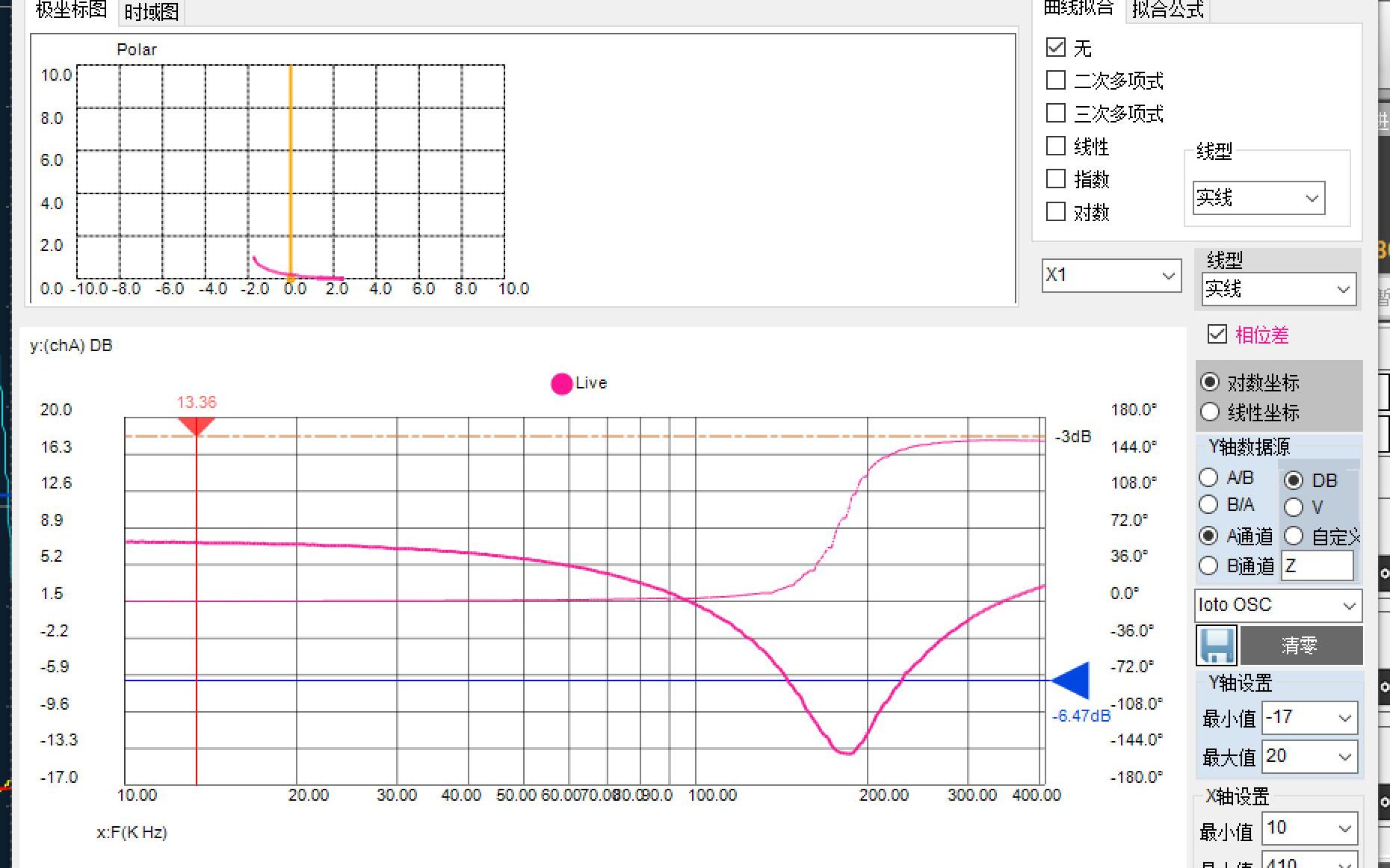This screenshot has height=868, width=1390.
Task: Toggle the 相位差 phase checkbox
Action: pos(1217,334)
